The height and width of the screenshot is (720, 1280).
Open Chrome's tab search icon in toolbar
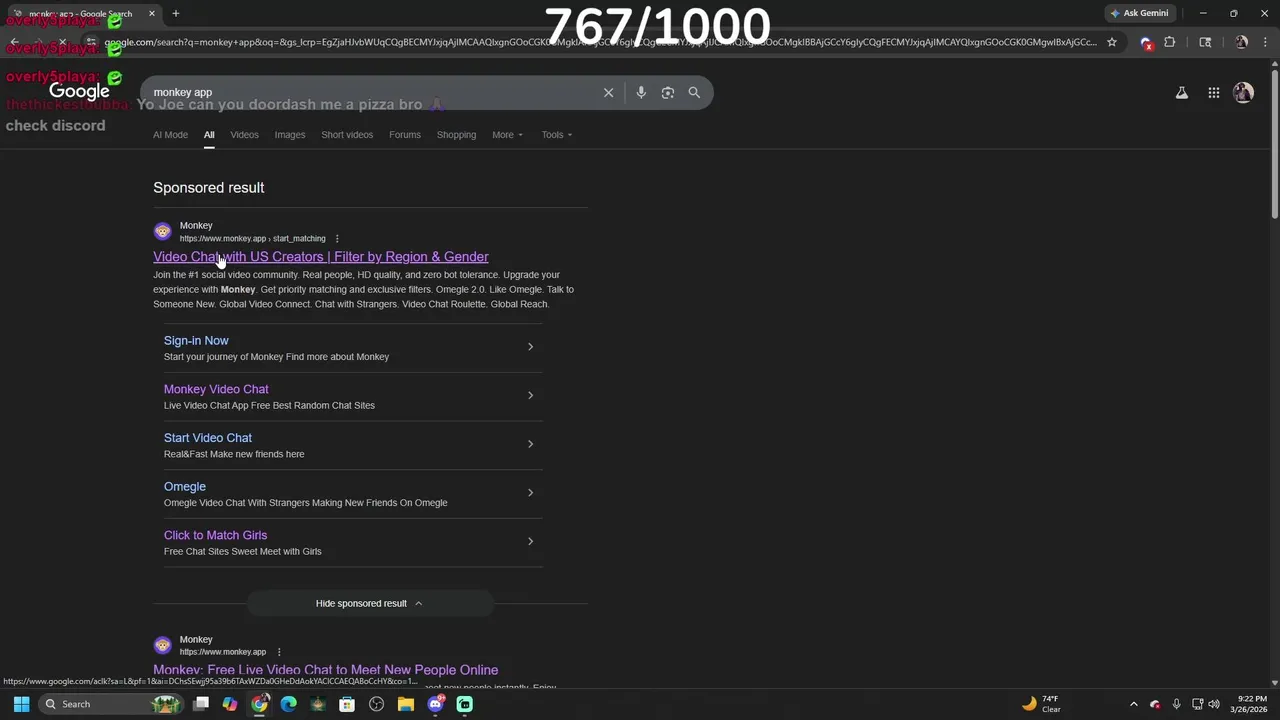(x=1205, y=42)
